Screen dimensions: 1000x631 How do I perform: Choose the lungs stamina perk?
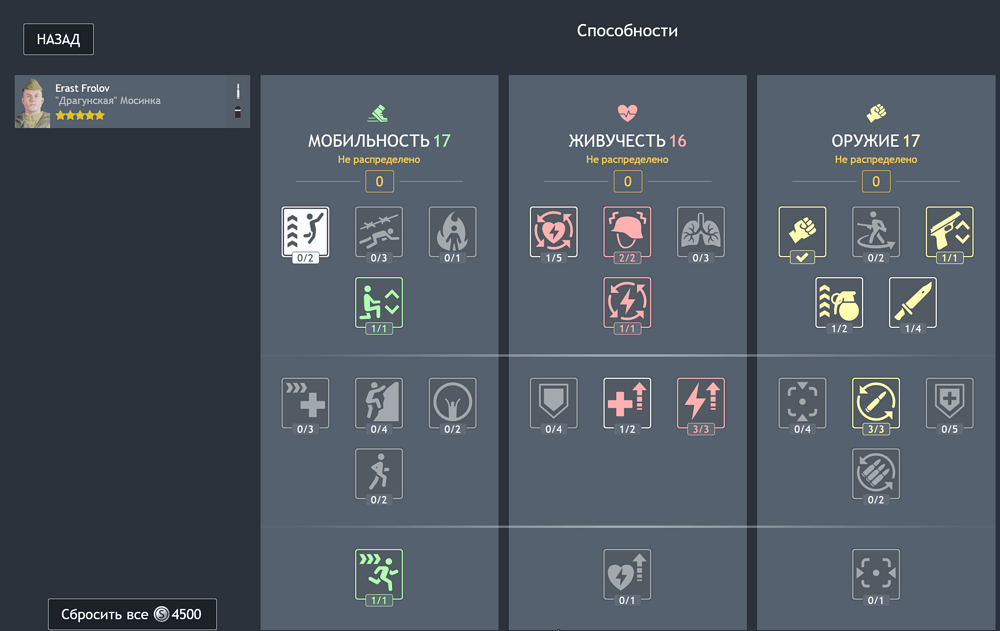[700, 232]
